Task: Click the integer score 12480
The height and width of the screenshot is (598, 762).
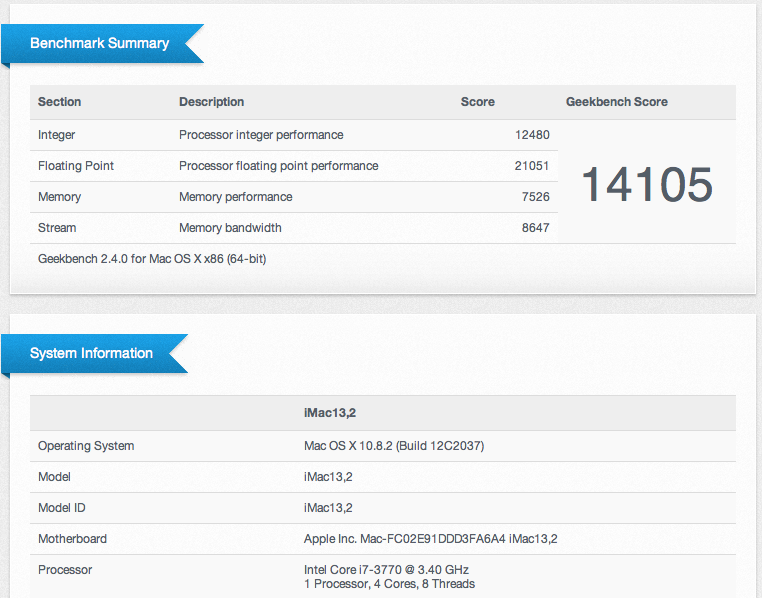Action: (x=532, y=135)
